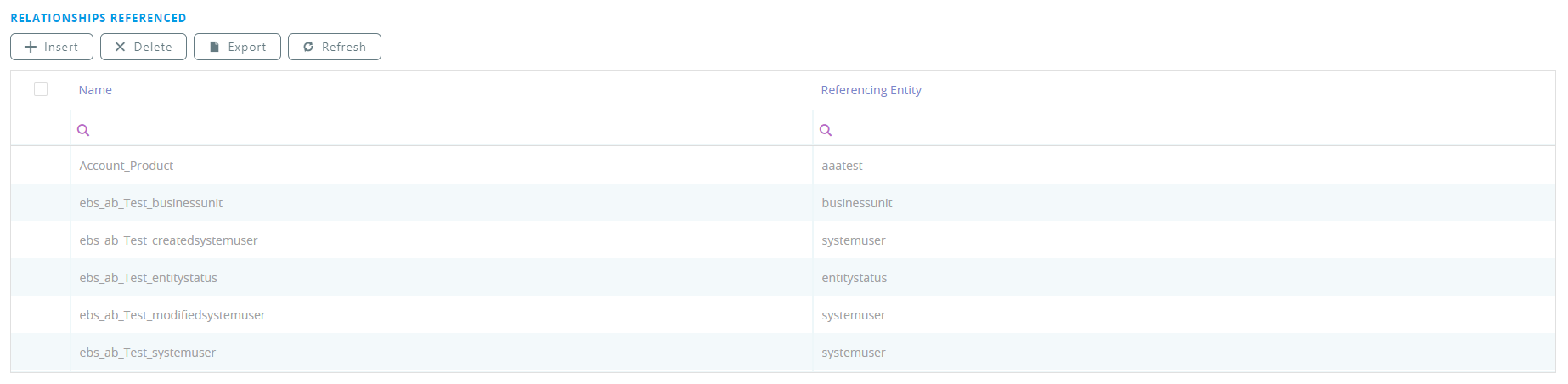Click the file icon on Export

214,47
